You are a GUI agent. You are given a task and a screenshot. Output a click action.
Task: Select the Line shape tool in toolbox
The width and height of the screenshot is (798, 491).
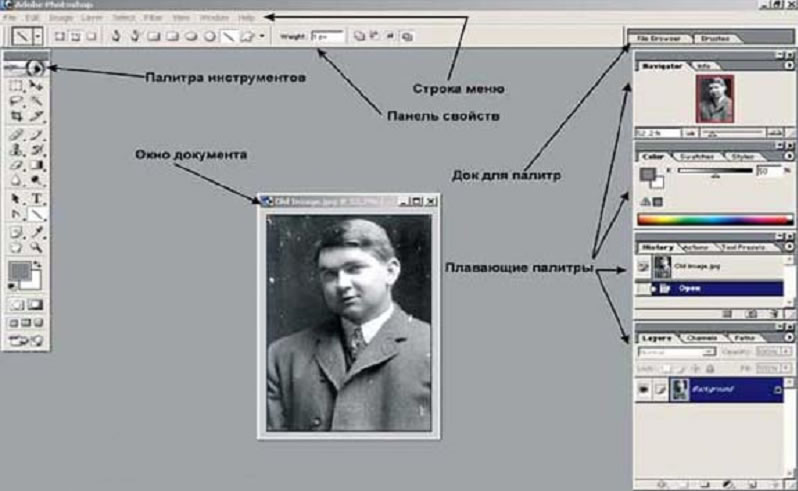(x=36, y=214)
